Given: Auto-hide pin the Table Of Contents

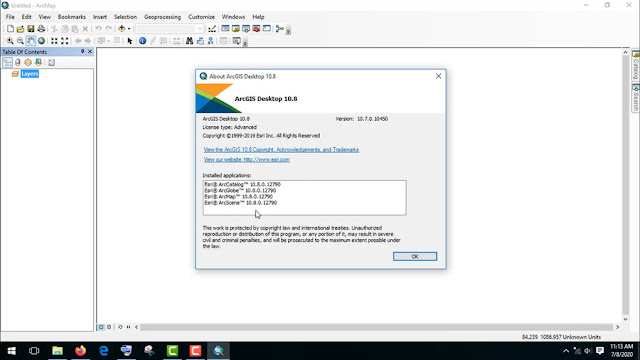Looking at the screenshot, I should coord(82,51).
